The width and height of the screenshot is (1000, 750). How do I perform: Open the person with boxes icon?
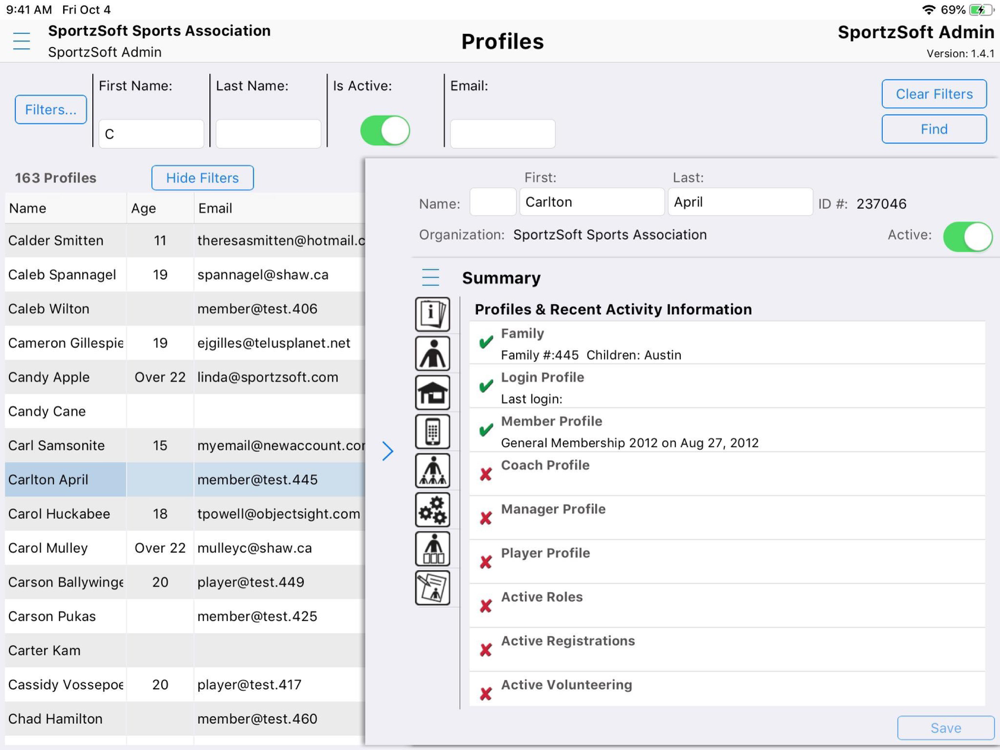pyautogui.click(x=432, y=548)
